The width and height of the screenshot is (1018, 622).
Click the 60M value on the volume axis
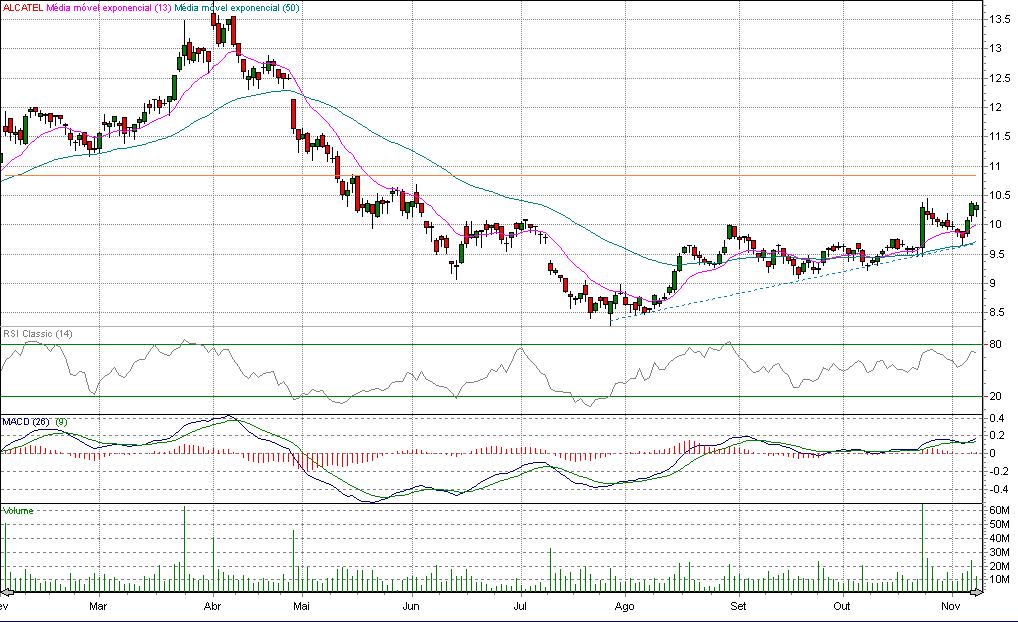pos(999,510)
